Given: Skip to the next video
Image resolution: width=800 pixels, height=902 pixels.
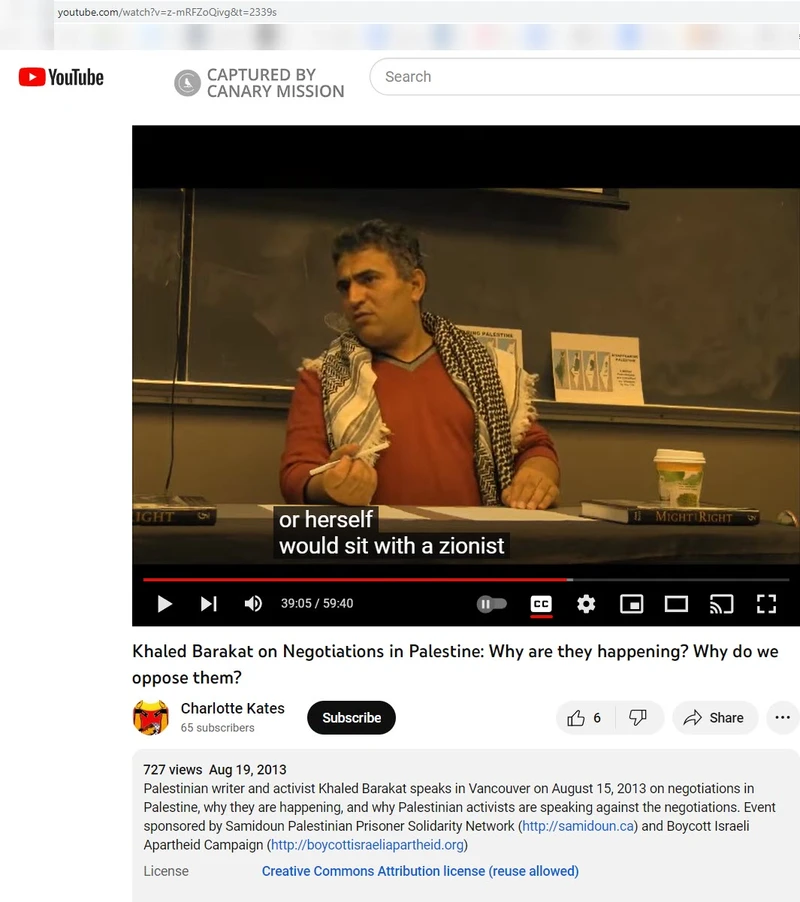Looking at the screenshot, I should pyautogui.click(x=209, y=603).
